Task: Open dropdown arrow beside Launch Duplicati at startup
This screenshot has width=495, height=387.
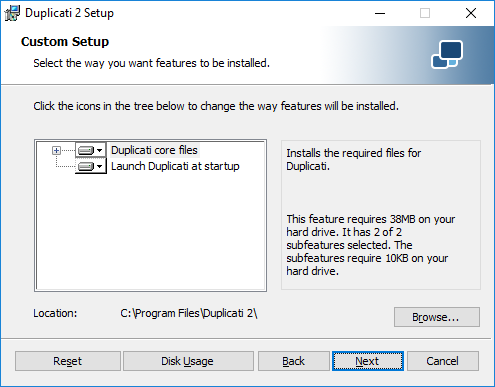Action: 99,166
